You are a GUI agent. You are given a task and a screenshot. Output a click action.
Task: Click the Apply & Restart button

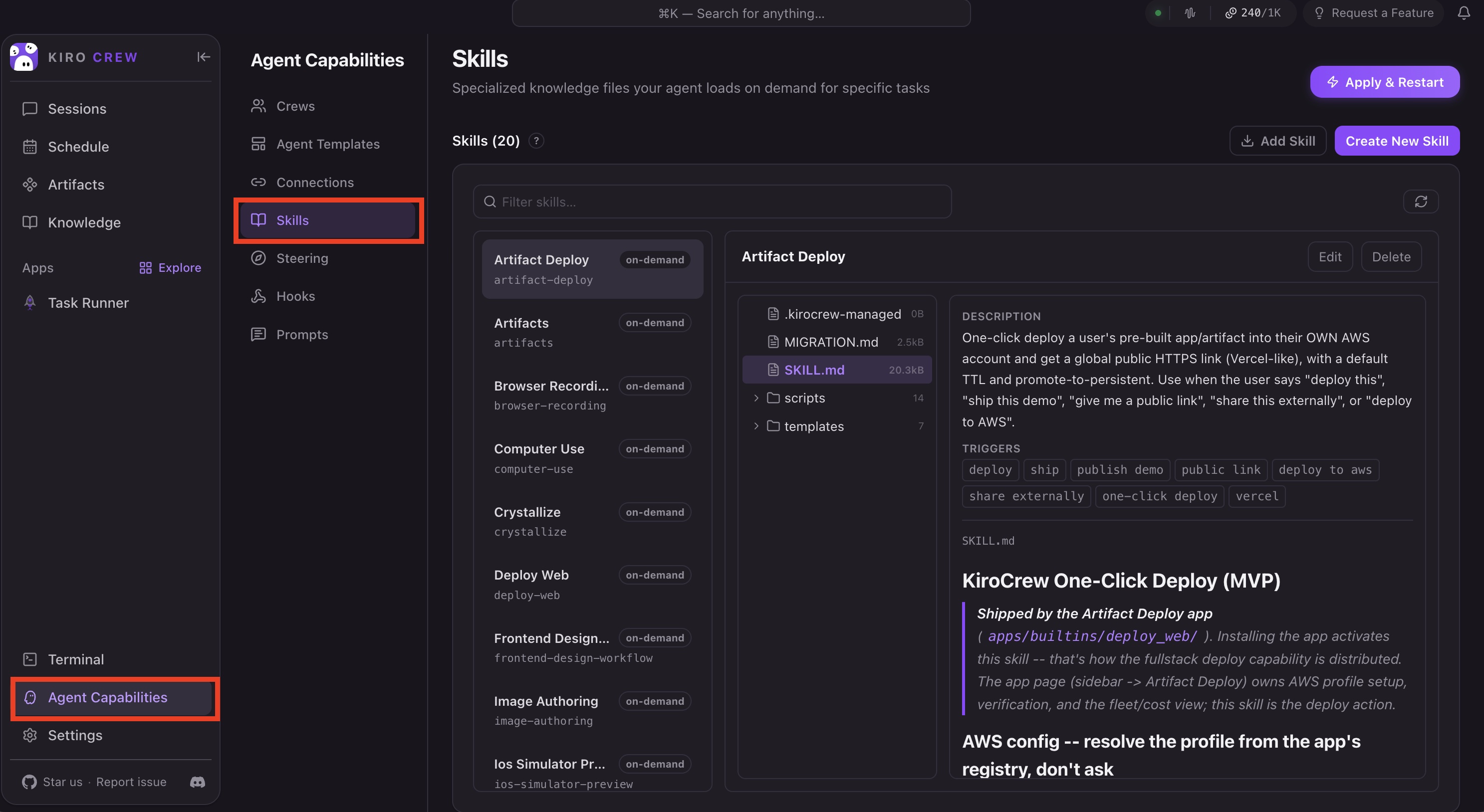click(x=1385, y=82)
